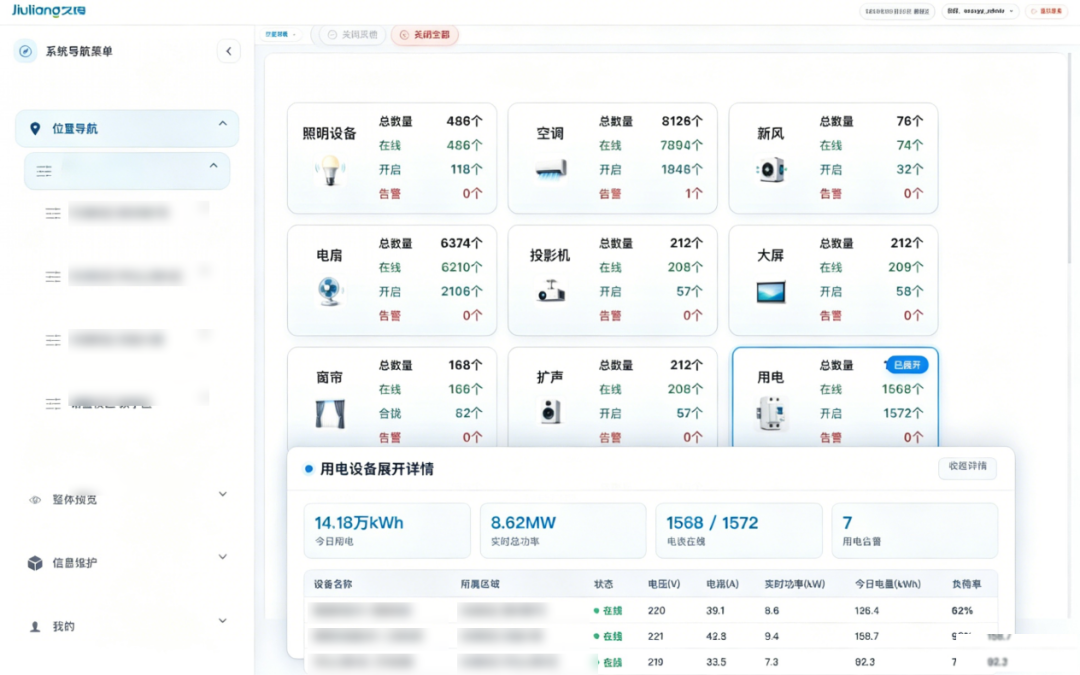The width and height of the screenshot is (1080, 675).
Task: Click 总数量 8126个 in 空调 card
Action: tap(651, 121)
